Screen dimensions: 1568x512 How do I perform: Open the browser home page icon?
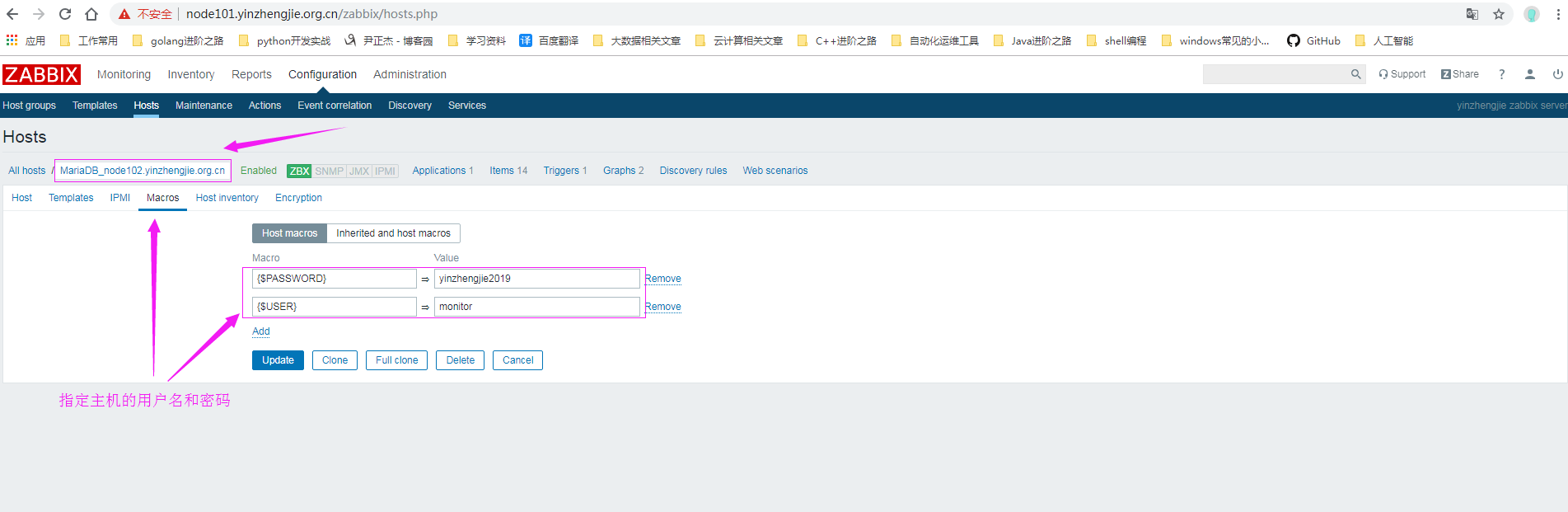91,14
